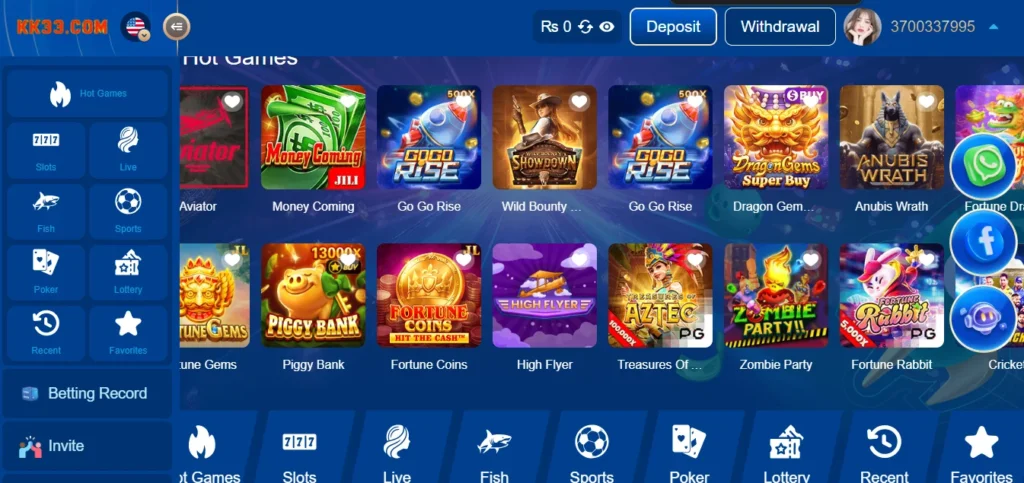
Task: Open the Facebook floating icon
Action: point(982,242)
